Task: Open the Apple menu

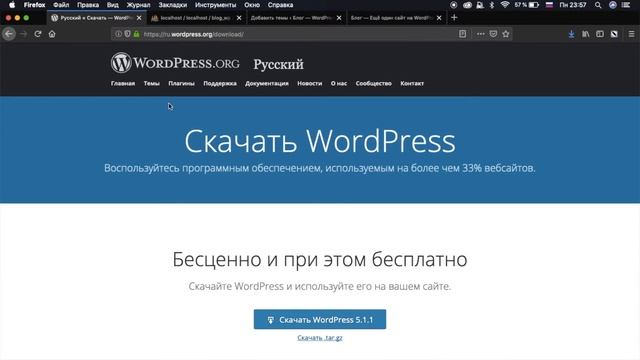Action: click(x=11, y=5)
